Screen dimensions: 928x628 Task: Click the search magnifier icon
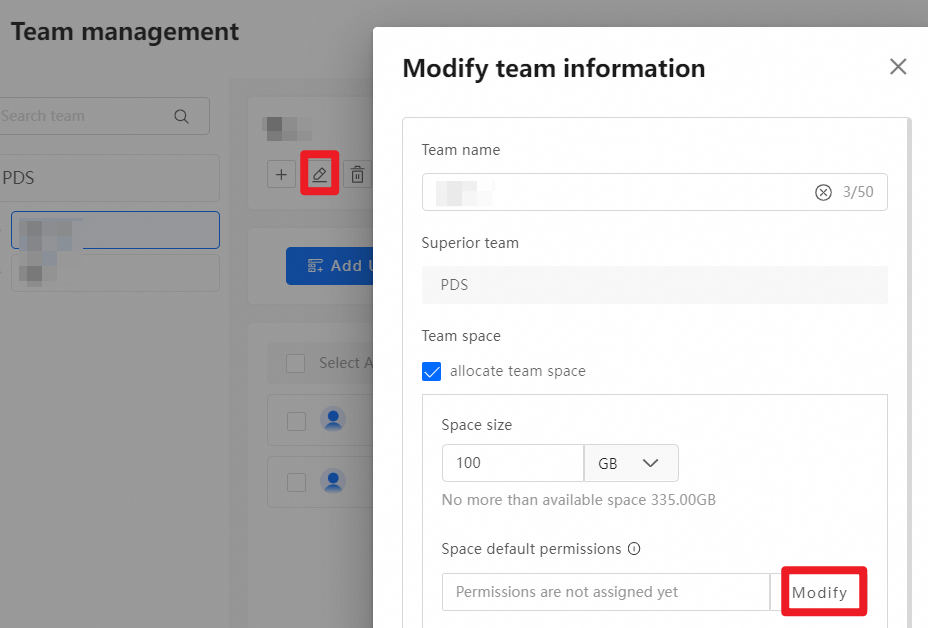click(181, 116)
